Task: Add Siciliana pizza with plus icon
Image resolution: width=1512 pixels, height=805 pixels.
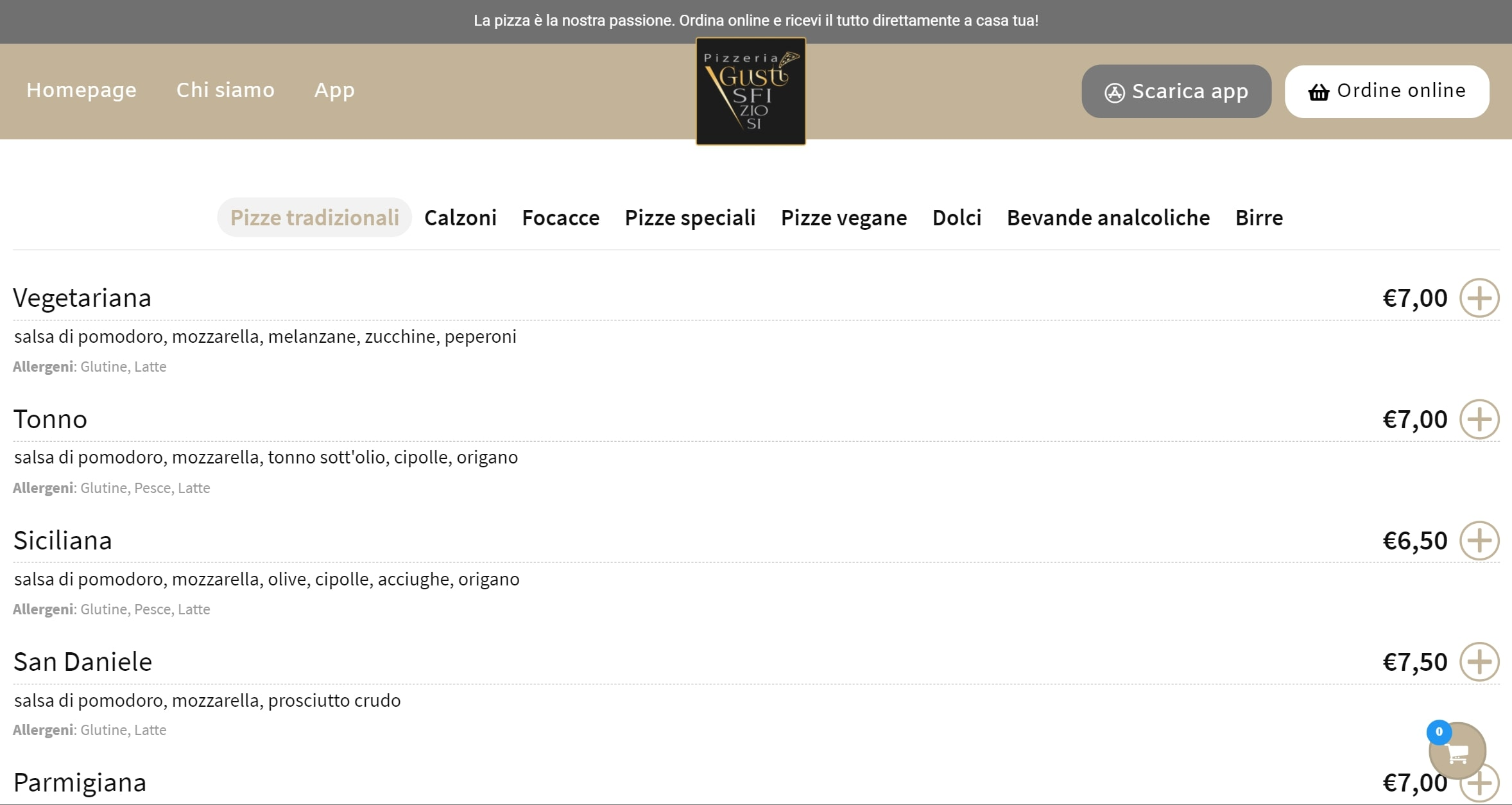Action: [x=1479, y=541]
